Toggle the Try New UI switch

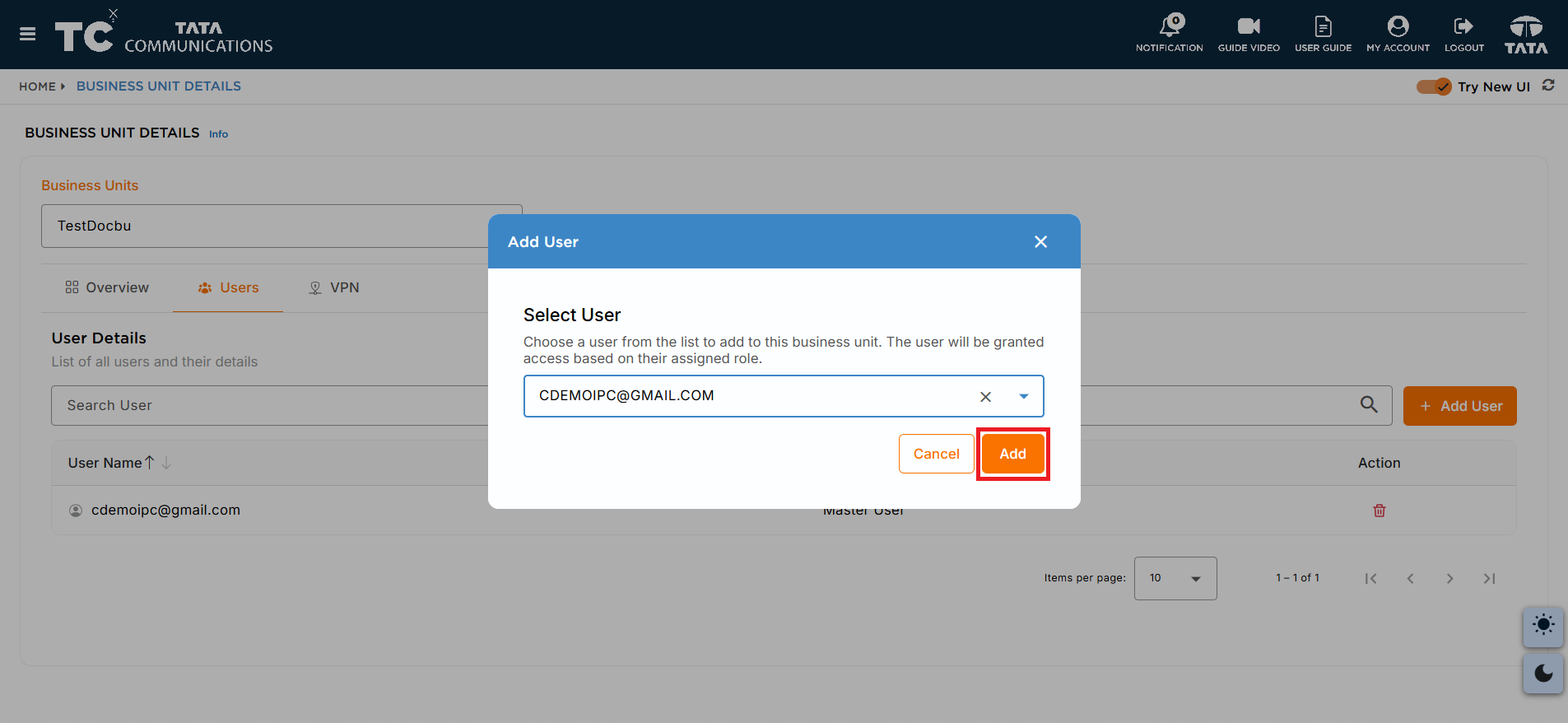[1434, 86]
